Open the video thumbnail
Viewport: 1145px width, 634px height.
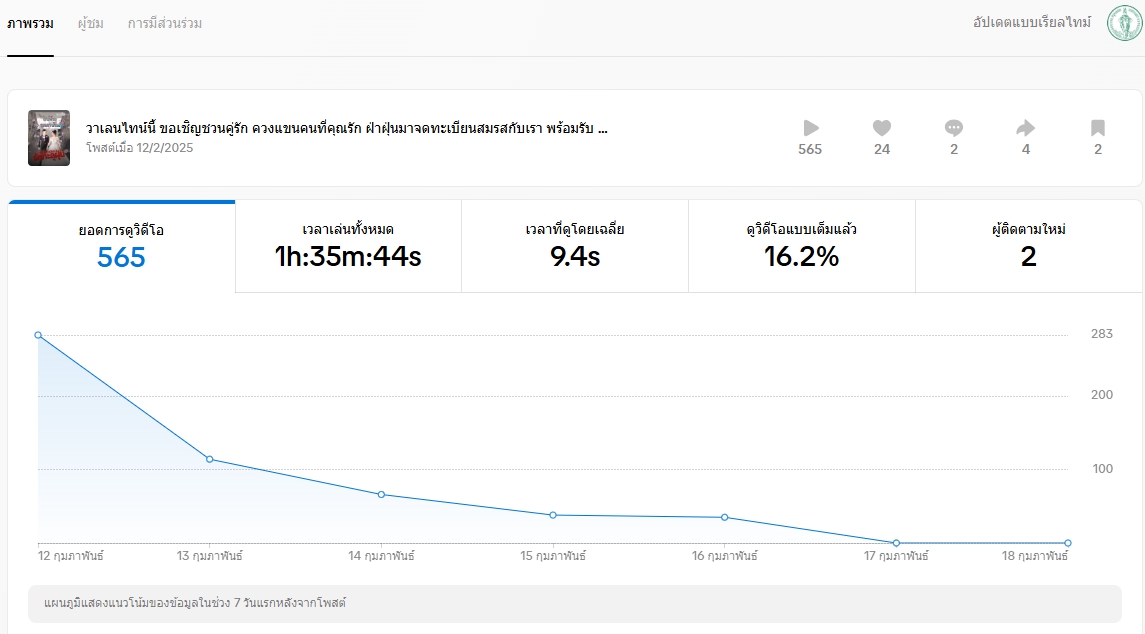(x=49, y=138)
